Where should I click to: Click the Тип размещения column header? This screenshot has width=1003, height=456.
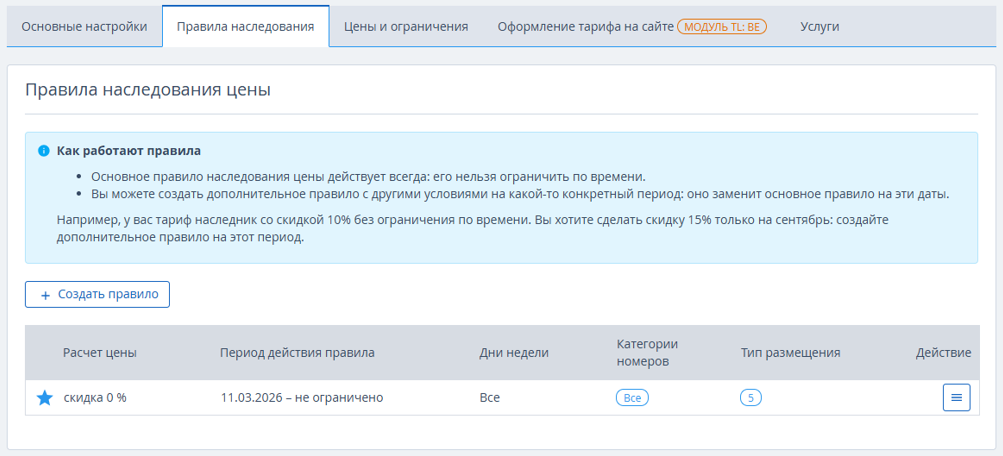(790, 353)
